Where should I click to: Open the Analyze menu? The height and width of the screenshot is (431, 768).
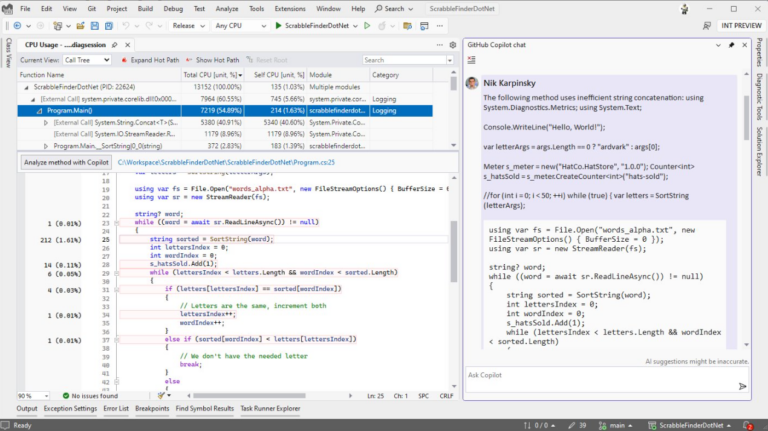pyautogui.click(x=227, y=9)
